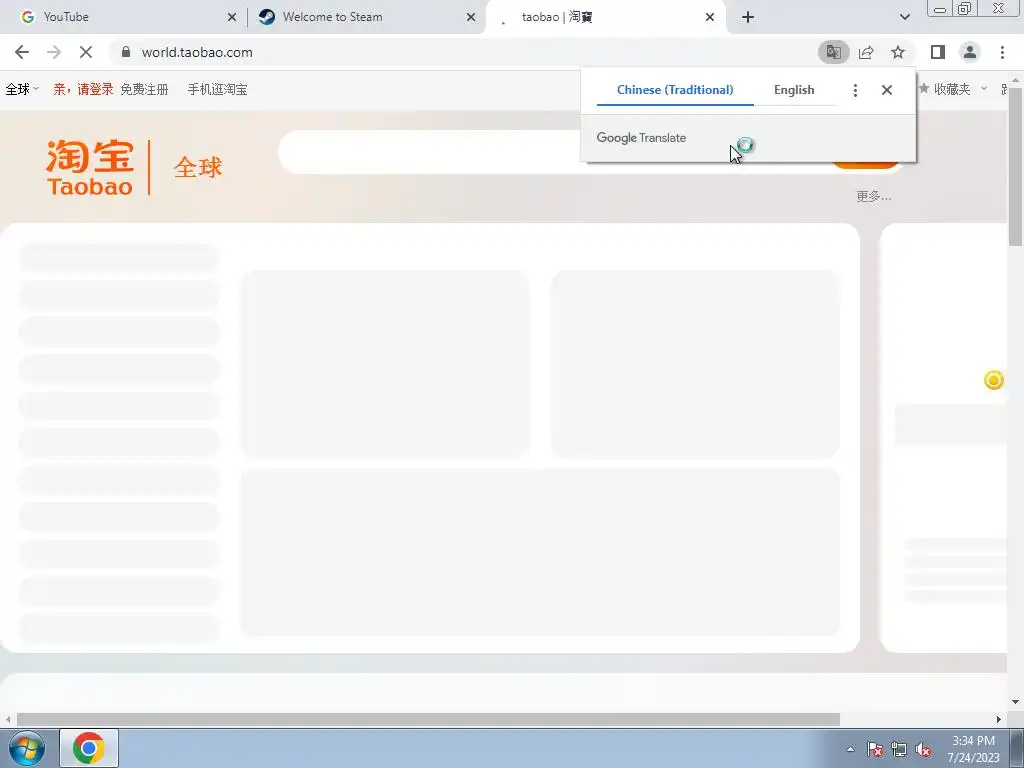The height and width of the screenshot is (768, 1024).
Task: Go back using the browser back arrow
Action: tap(22, 52)
